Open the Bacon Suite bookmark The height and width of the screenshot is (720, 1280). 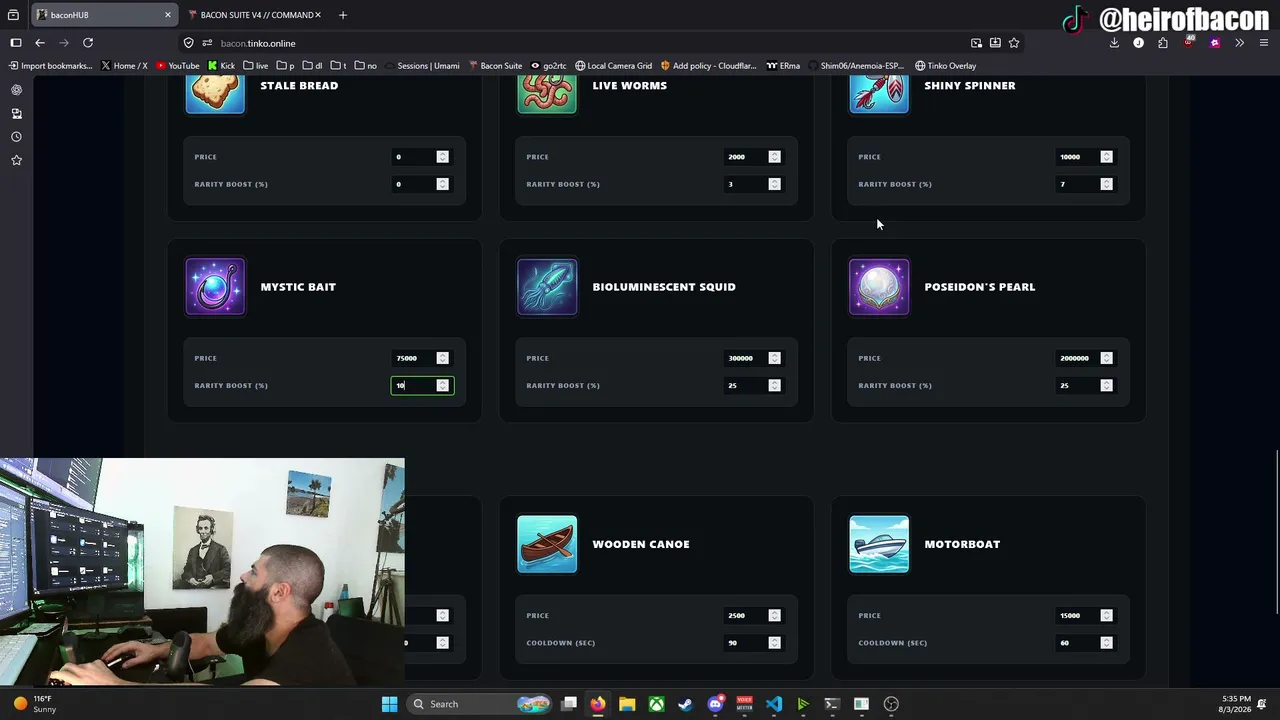[x=495, y=66]
